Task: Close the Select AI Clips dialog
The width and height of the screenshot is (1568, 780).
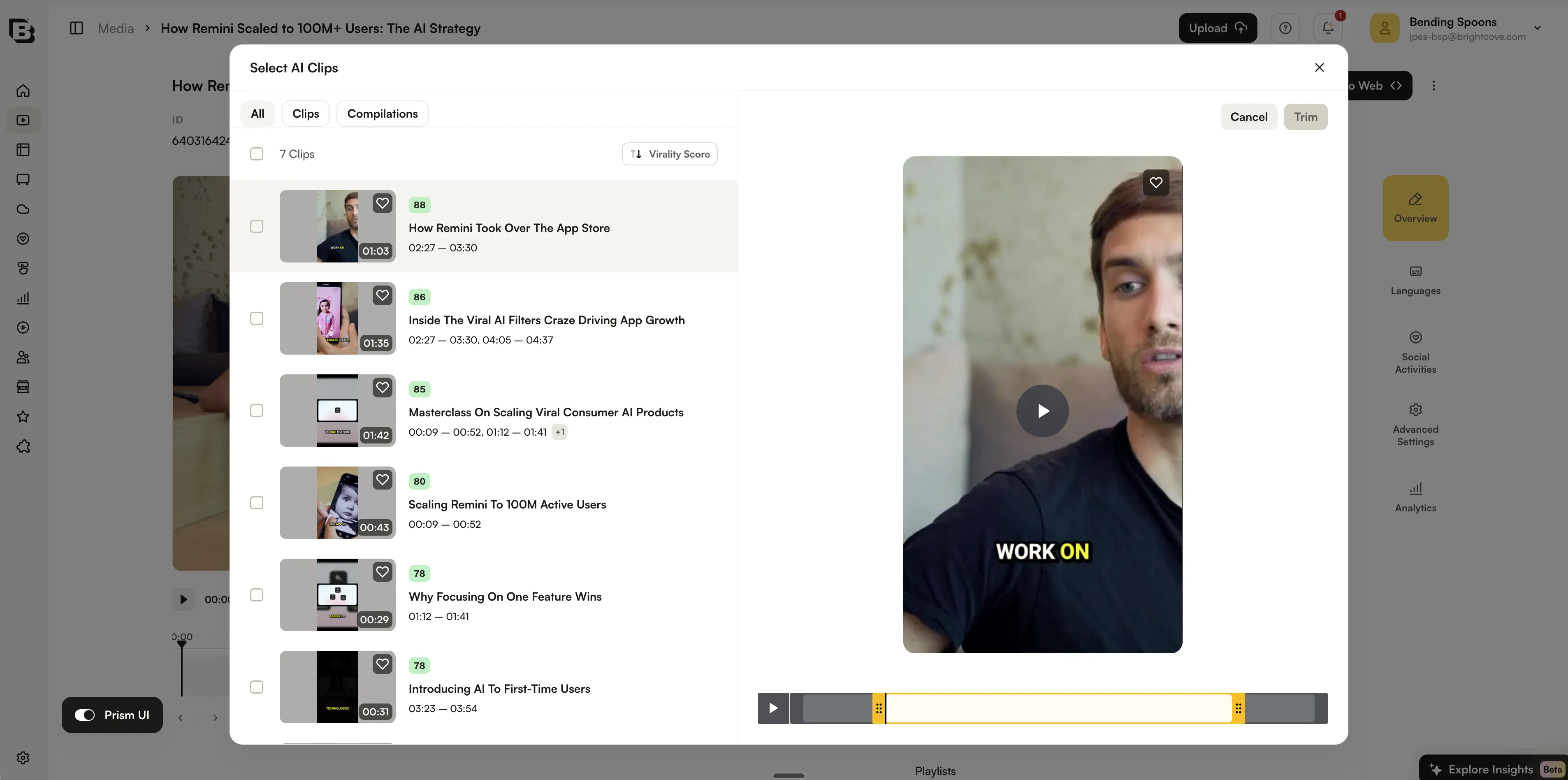Action: click(1319, 67)
